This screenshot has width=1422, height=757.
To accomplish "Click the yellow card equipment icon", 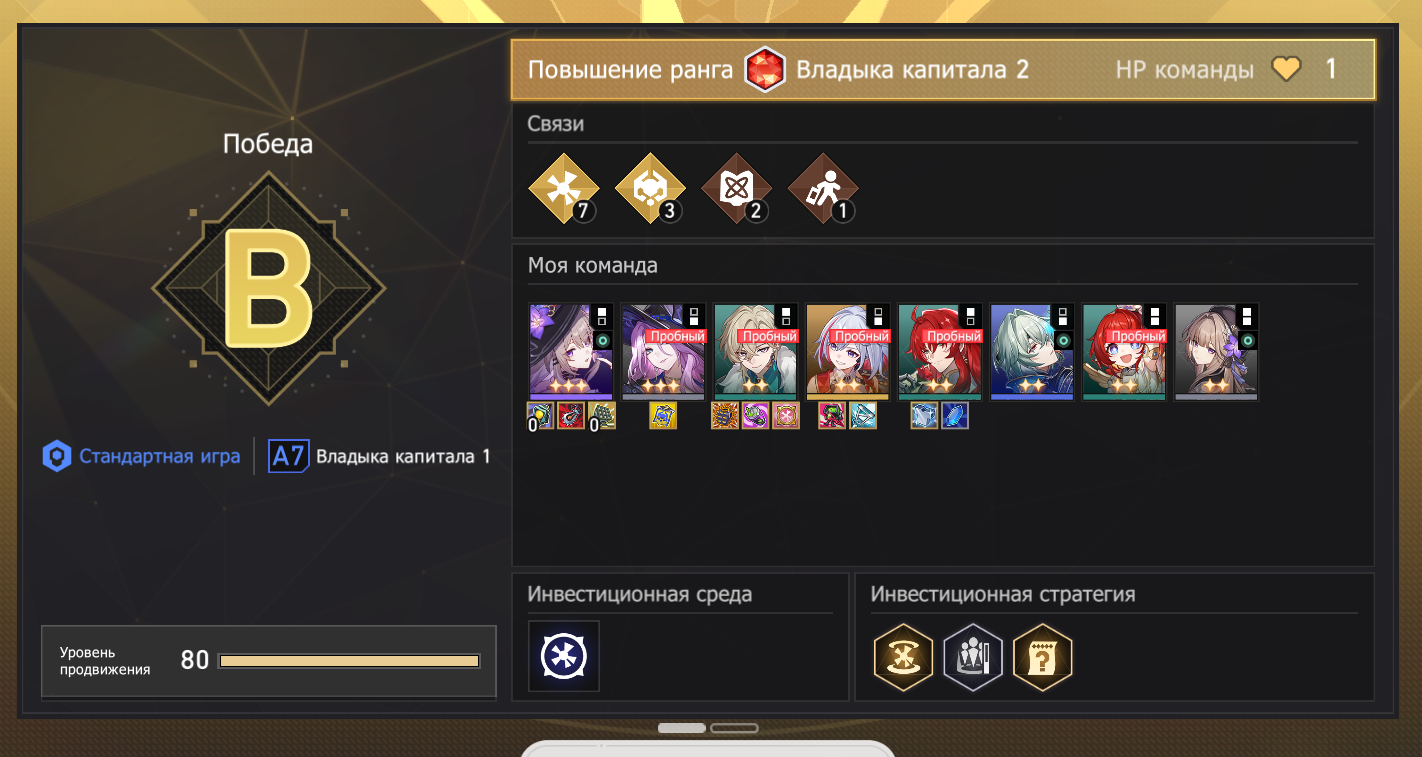I will pyautogui.click(x=663, y=416).
